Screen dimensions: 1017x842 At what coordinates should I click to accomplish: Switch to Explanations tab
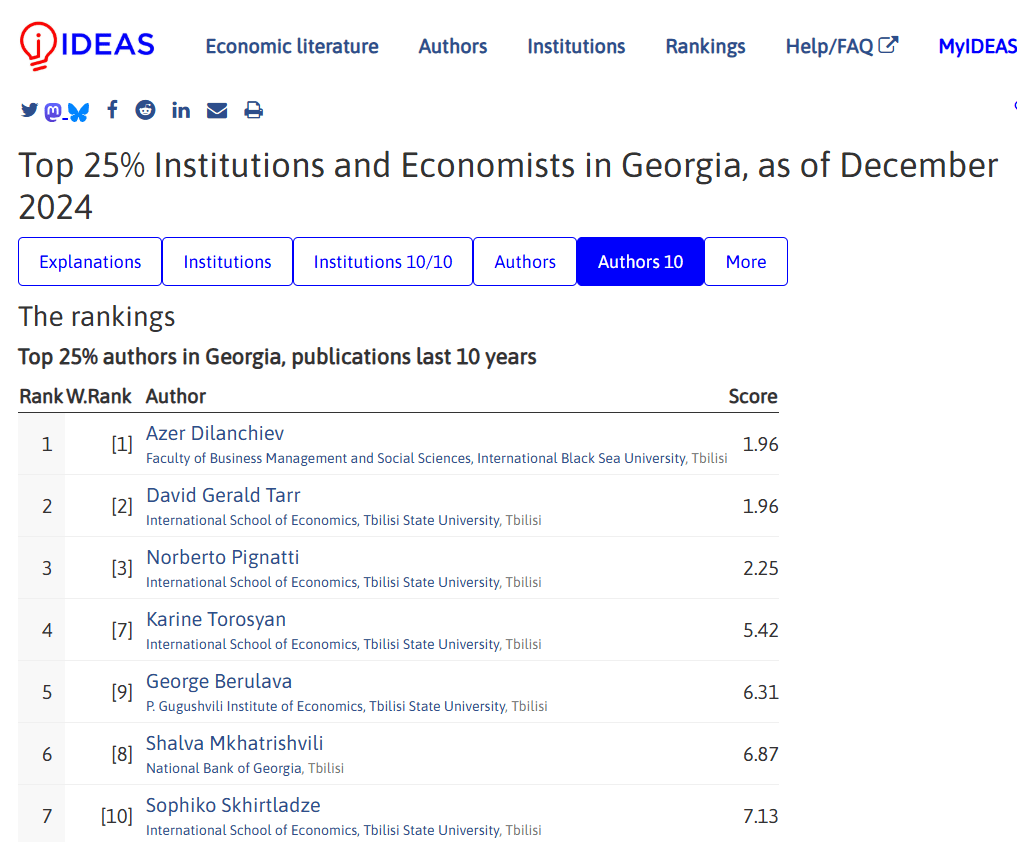[90, 261]
